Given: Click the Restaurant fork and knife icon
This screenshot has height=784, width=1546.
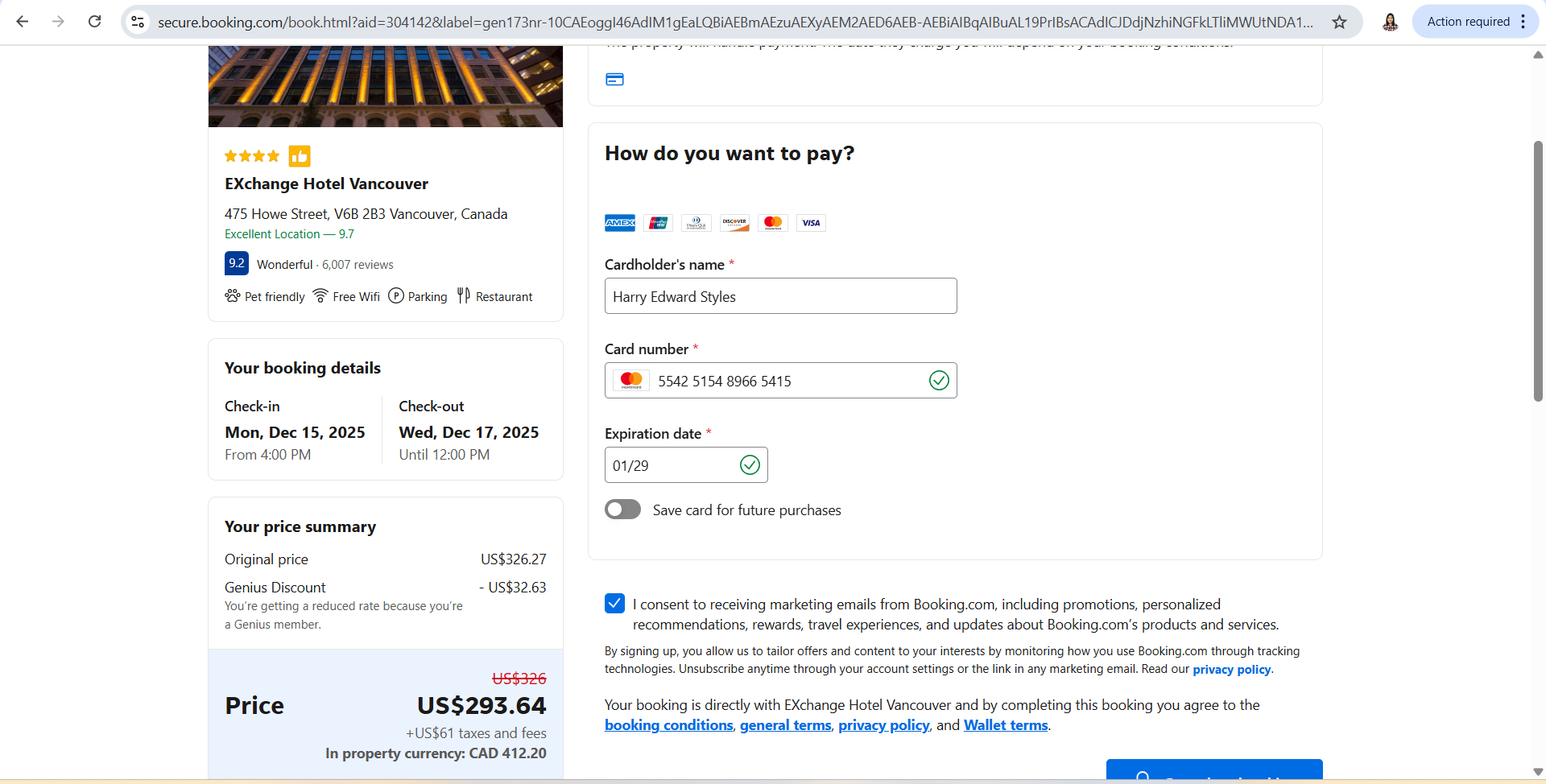Looking at the screenshot, I should pyautogui.click(x=464, y=295).
